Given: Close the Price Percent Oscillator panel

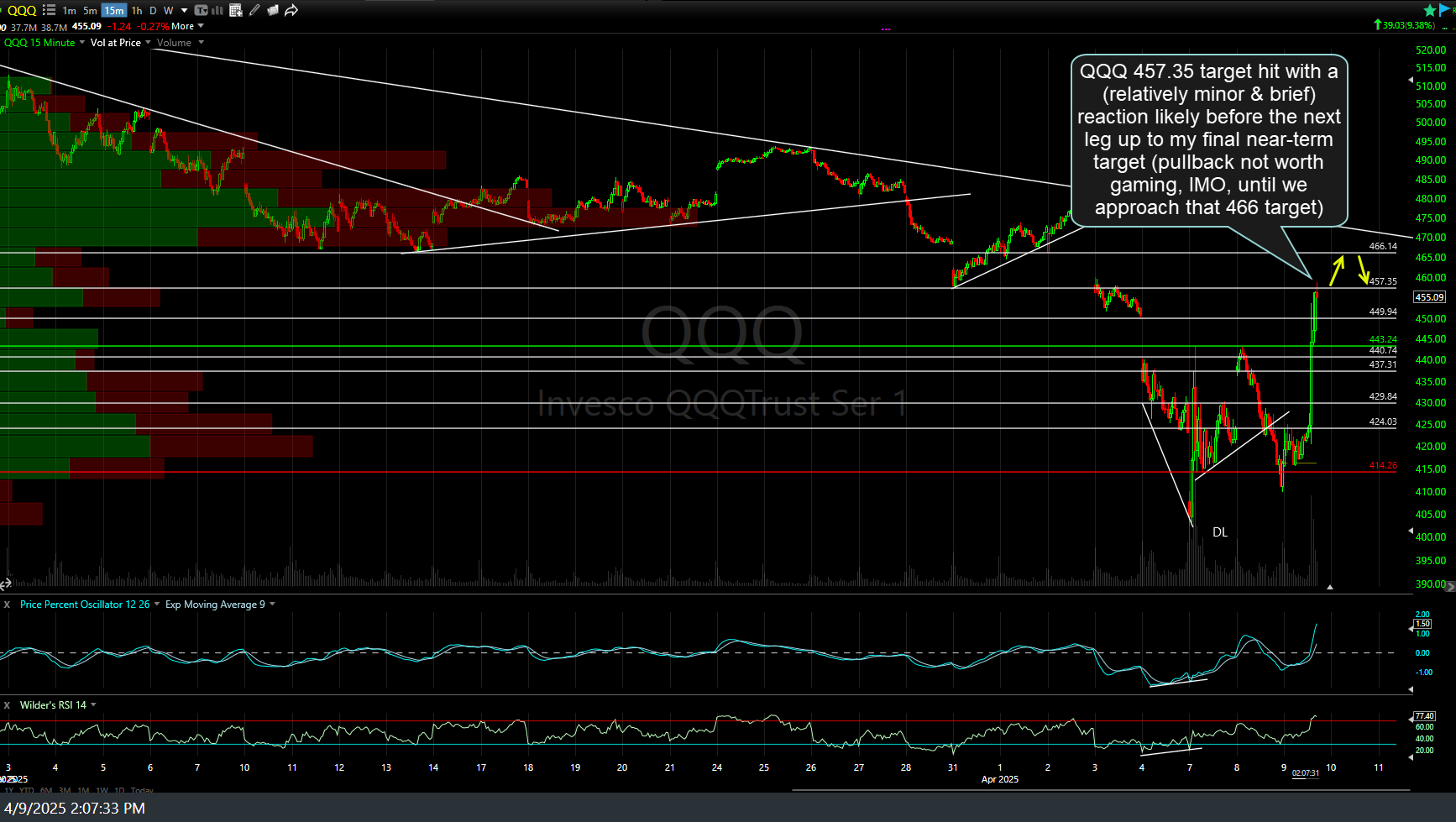Looking at the screenshot, I should pyautogui.click(x=7, y=605).
